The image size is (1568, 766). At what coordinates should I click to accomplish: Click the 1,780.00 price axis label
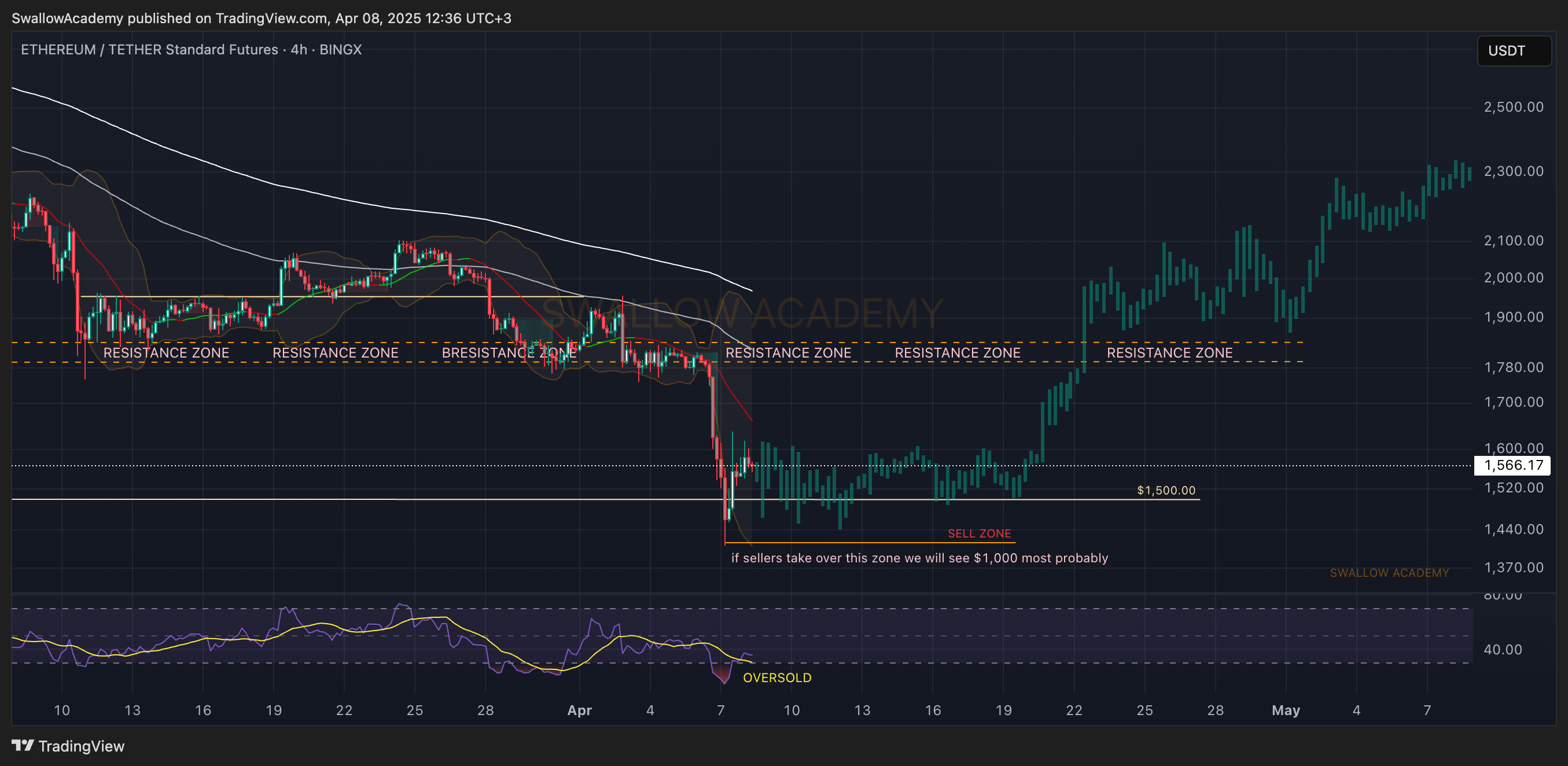pos(1513,367)
